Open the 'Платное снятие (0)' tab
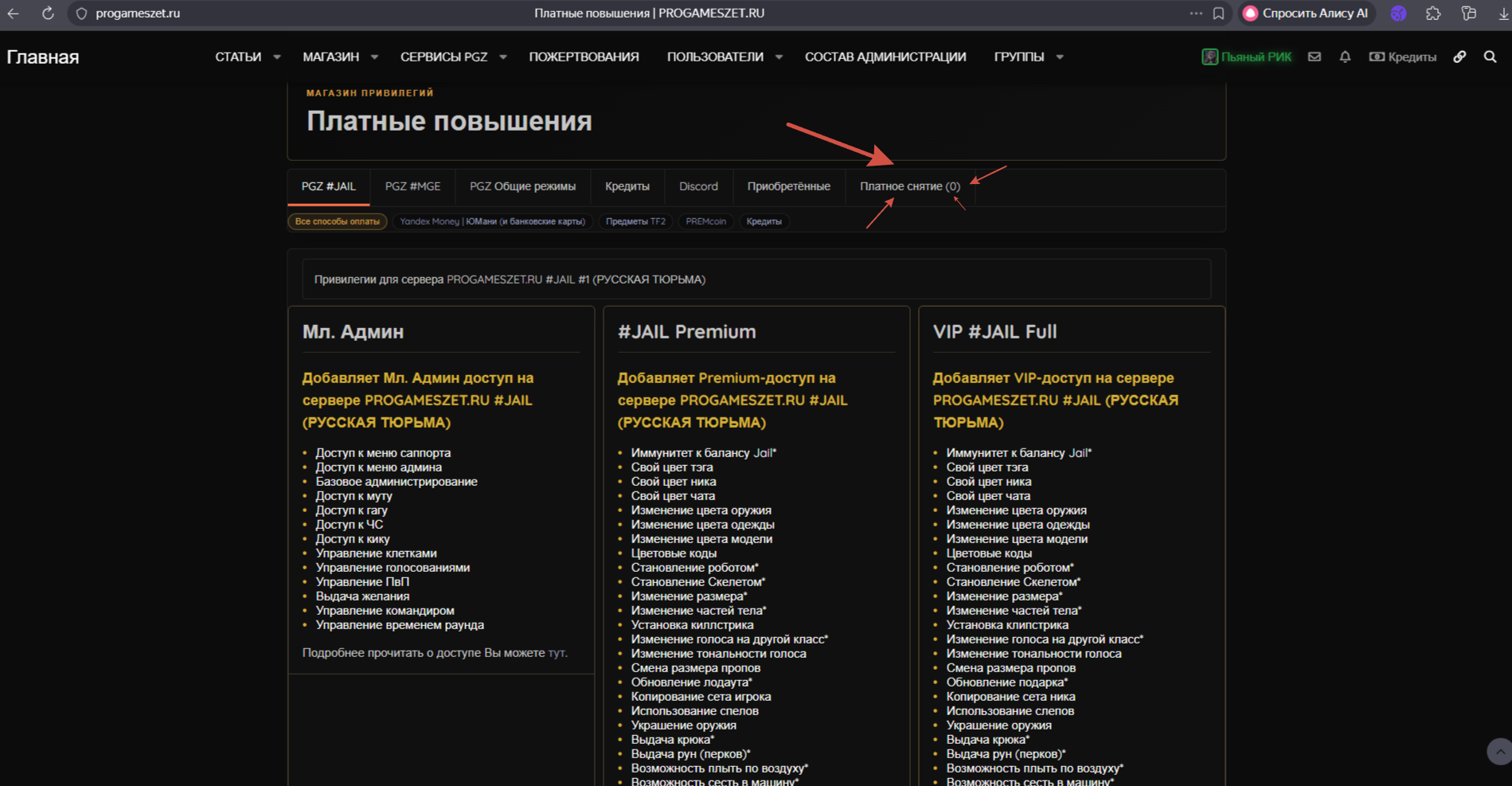1512x786 pixels. [909, 186]
